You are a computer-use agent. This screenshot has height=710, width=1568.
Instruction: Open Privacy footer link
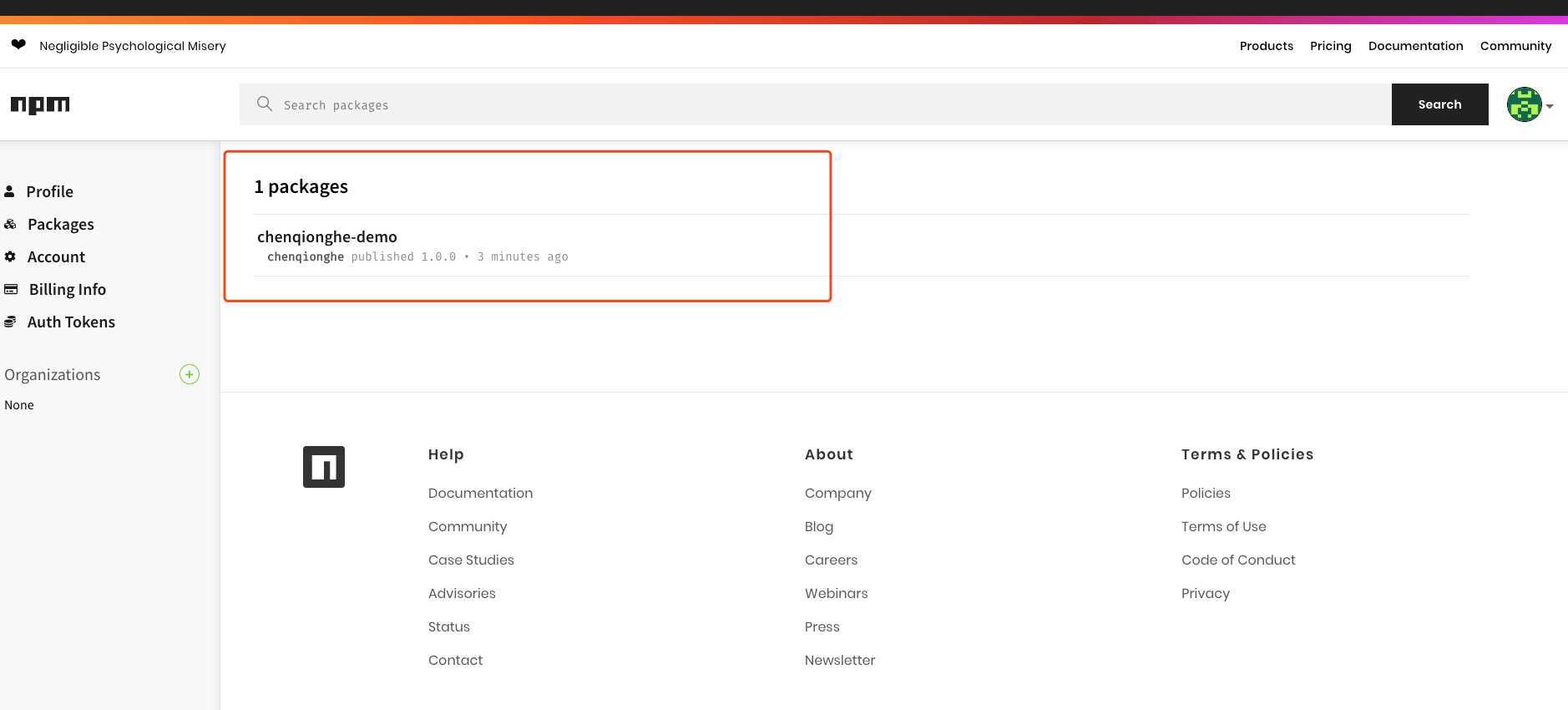pyautogui.click(x=1206, y=593)
